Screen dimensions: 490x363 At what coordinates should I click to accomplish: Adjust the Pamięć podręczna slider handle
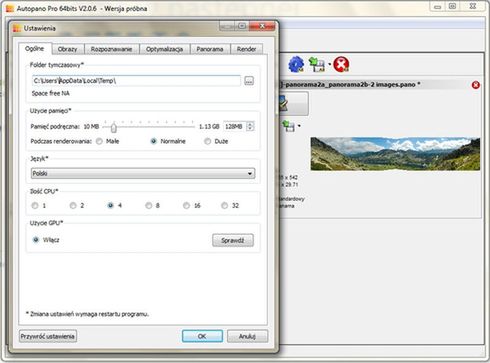[x=114, y=127]
